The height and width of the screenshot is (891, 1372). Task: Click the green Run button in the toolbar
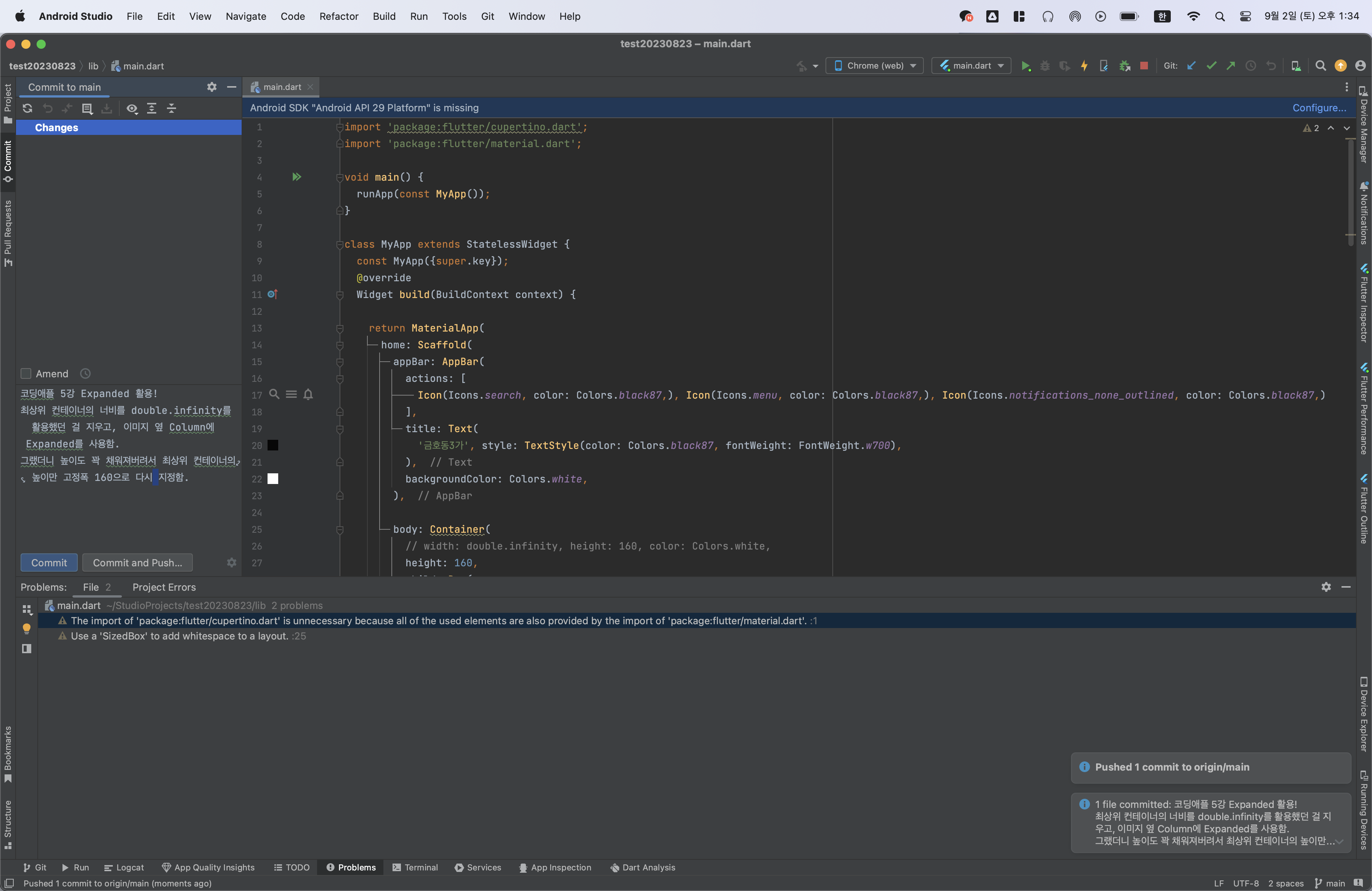coord(1026,66)
